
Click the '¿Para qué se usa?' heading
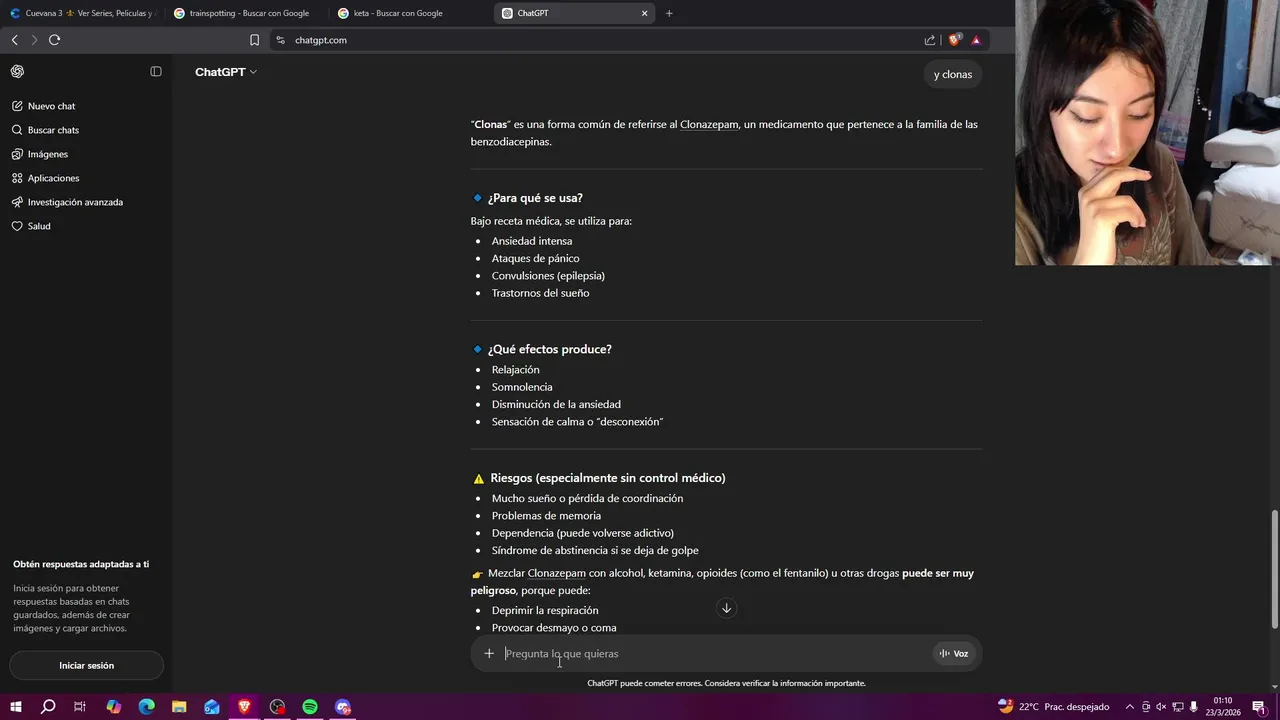coord(535,198)
